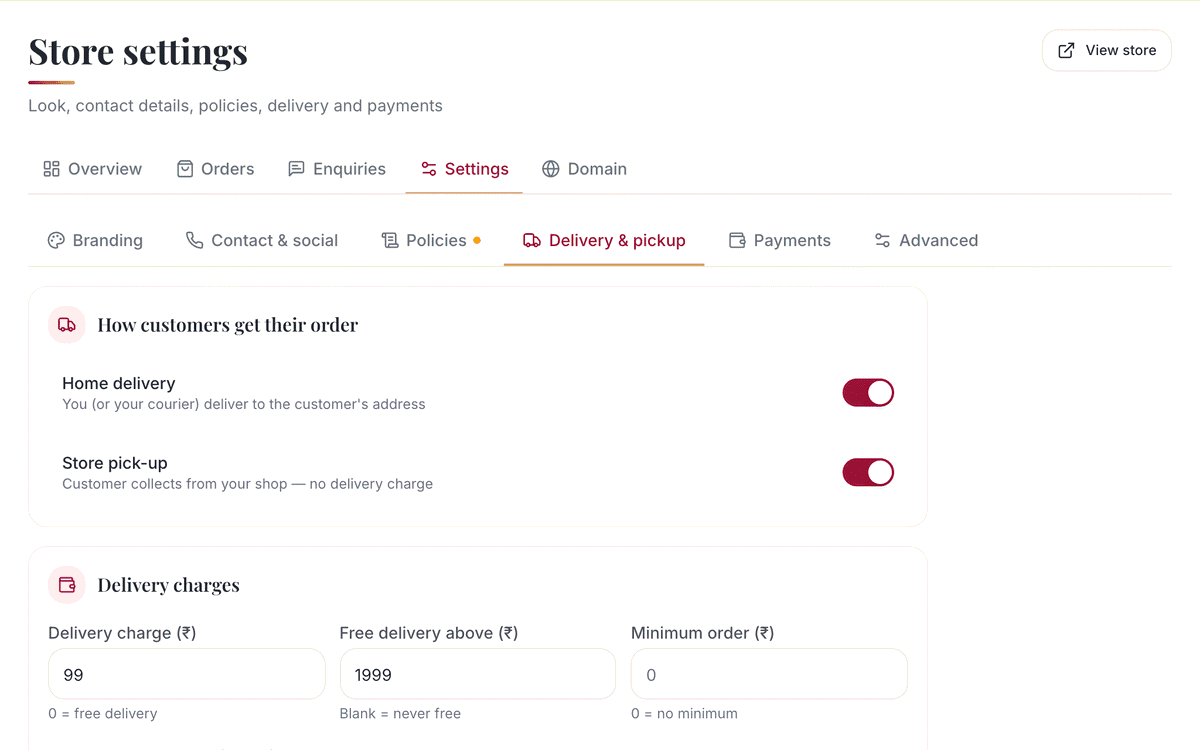Click the '0 = free delivery' hint
1200x750 pixels.
[x=103, y=714]
